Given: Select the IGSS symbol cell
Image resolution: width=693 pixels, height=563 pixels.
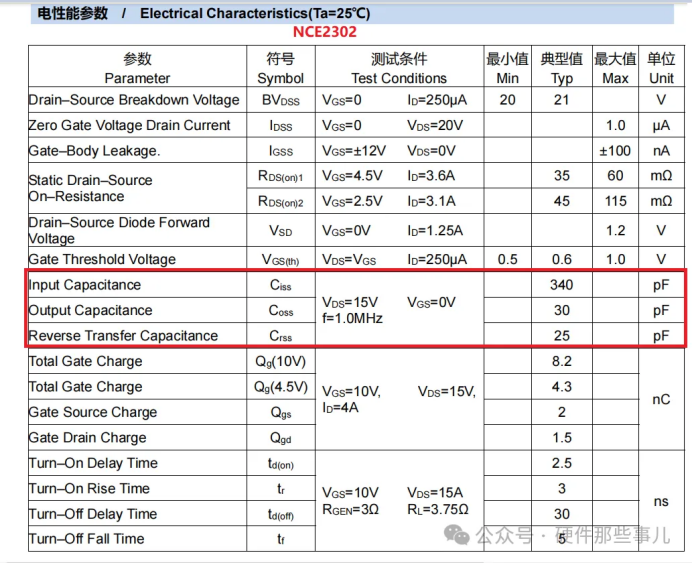Looking at the screenshot, I should (281, 152).
